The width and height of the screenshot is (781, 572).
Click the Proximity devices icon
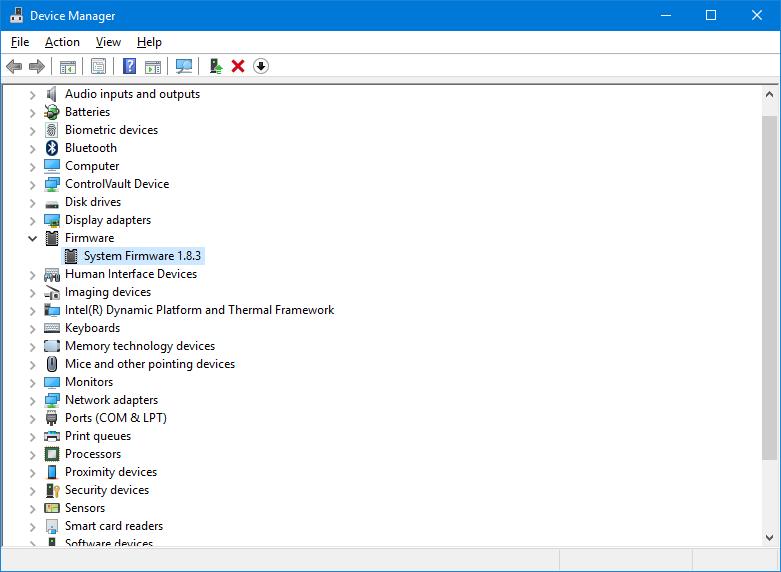click(52, 472)
